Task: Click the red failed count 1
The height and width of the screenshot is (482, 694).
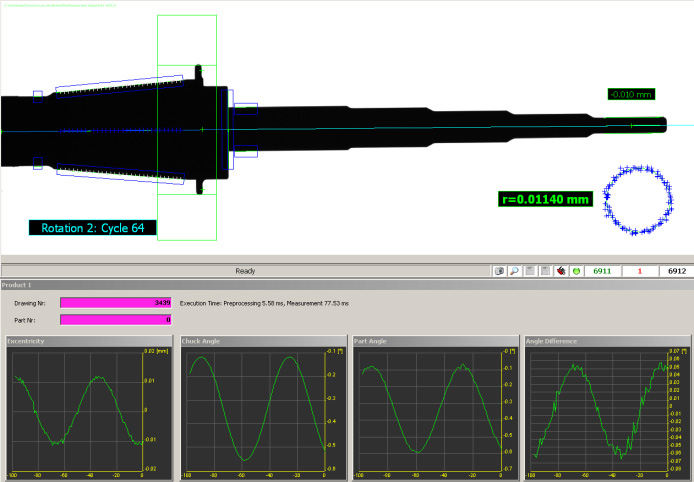Action: pyautogui.click(x=639, y=271)
